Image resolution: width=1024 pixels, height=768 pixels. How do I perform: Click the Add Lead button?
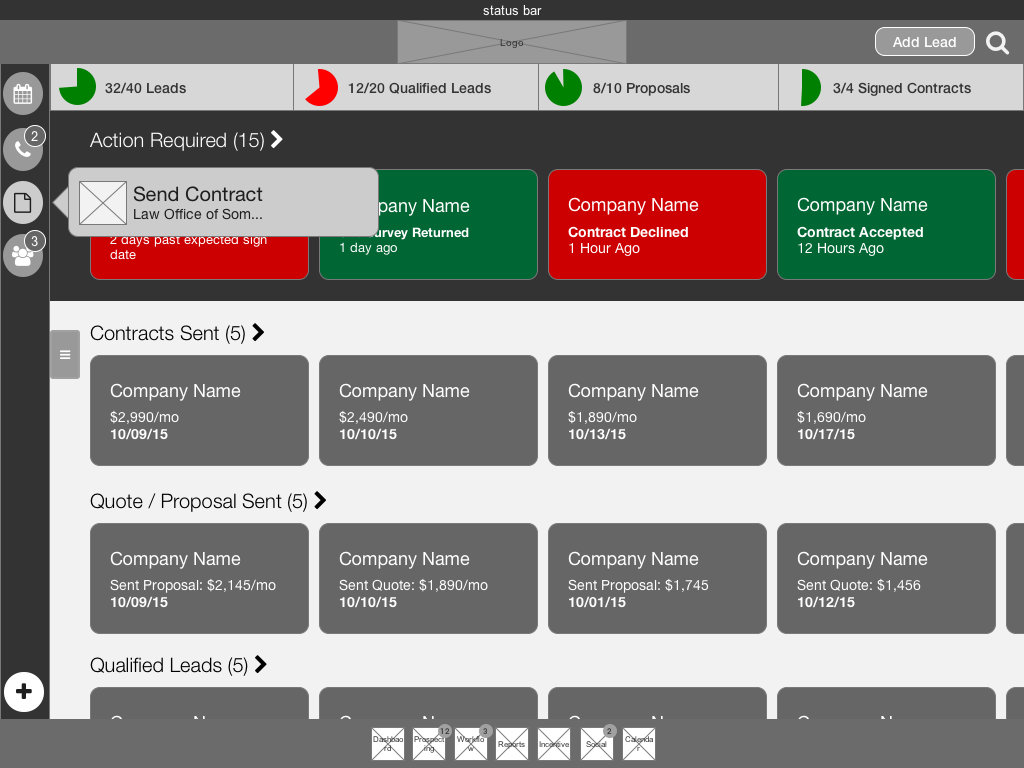(x=924, y=42)
